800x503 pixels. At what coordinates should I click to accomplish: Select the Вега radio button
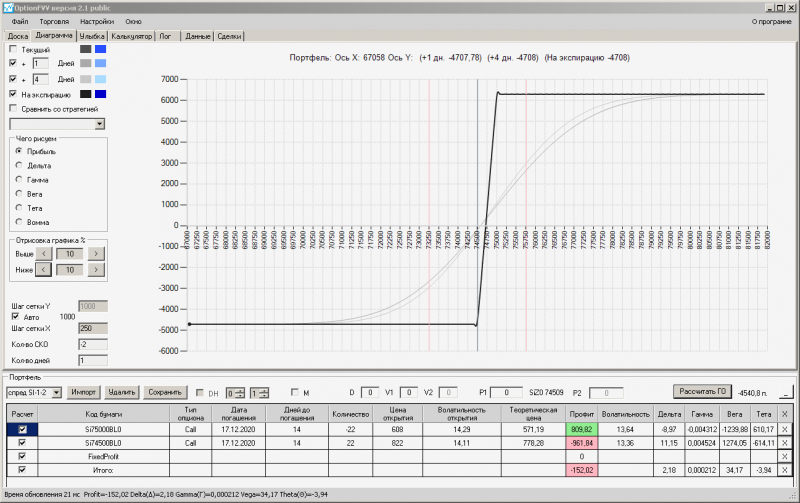[19, 194]
